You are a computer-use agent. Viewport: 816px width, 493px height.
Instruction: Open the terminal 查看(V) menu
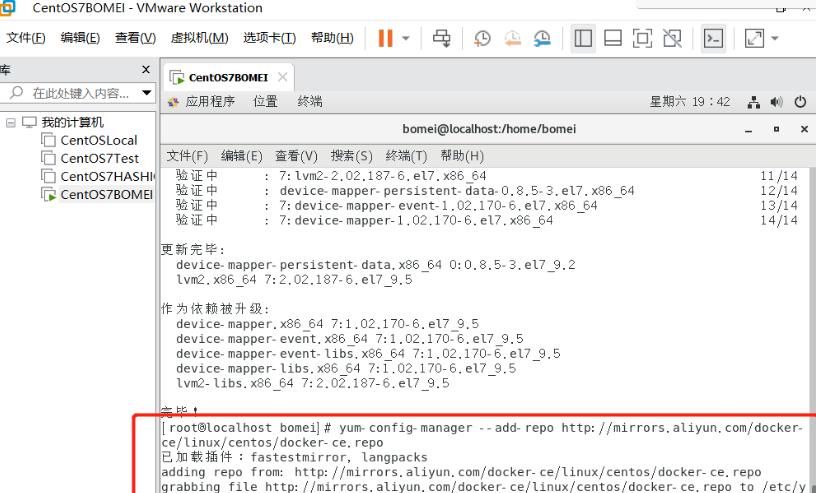click(296, 156)
